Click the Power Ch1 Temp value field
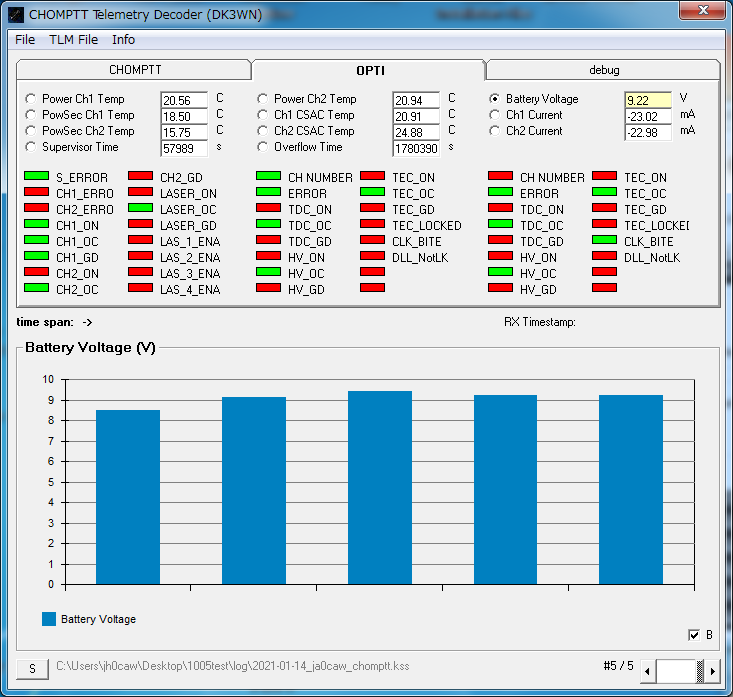Screen dimensions: 733x697 point(184,100)
